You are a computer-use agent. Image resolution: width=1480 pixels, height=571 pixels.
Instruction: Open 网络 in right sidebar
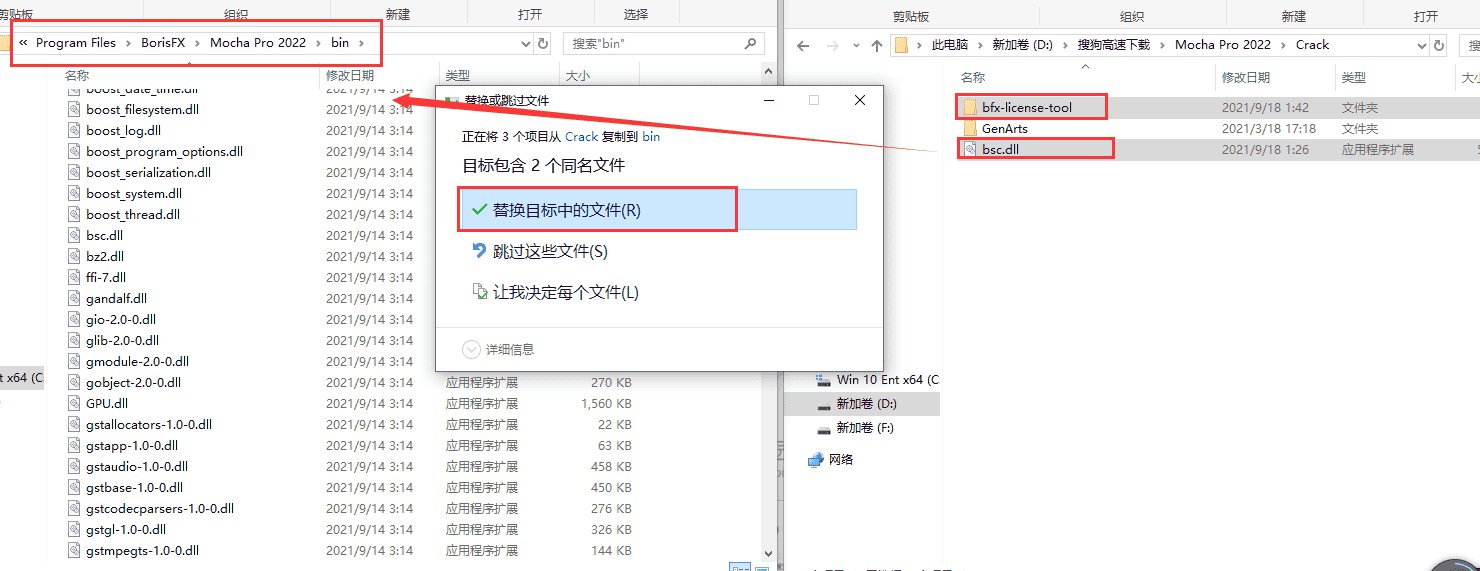[x=830, y=460]
